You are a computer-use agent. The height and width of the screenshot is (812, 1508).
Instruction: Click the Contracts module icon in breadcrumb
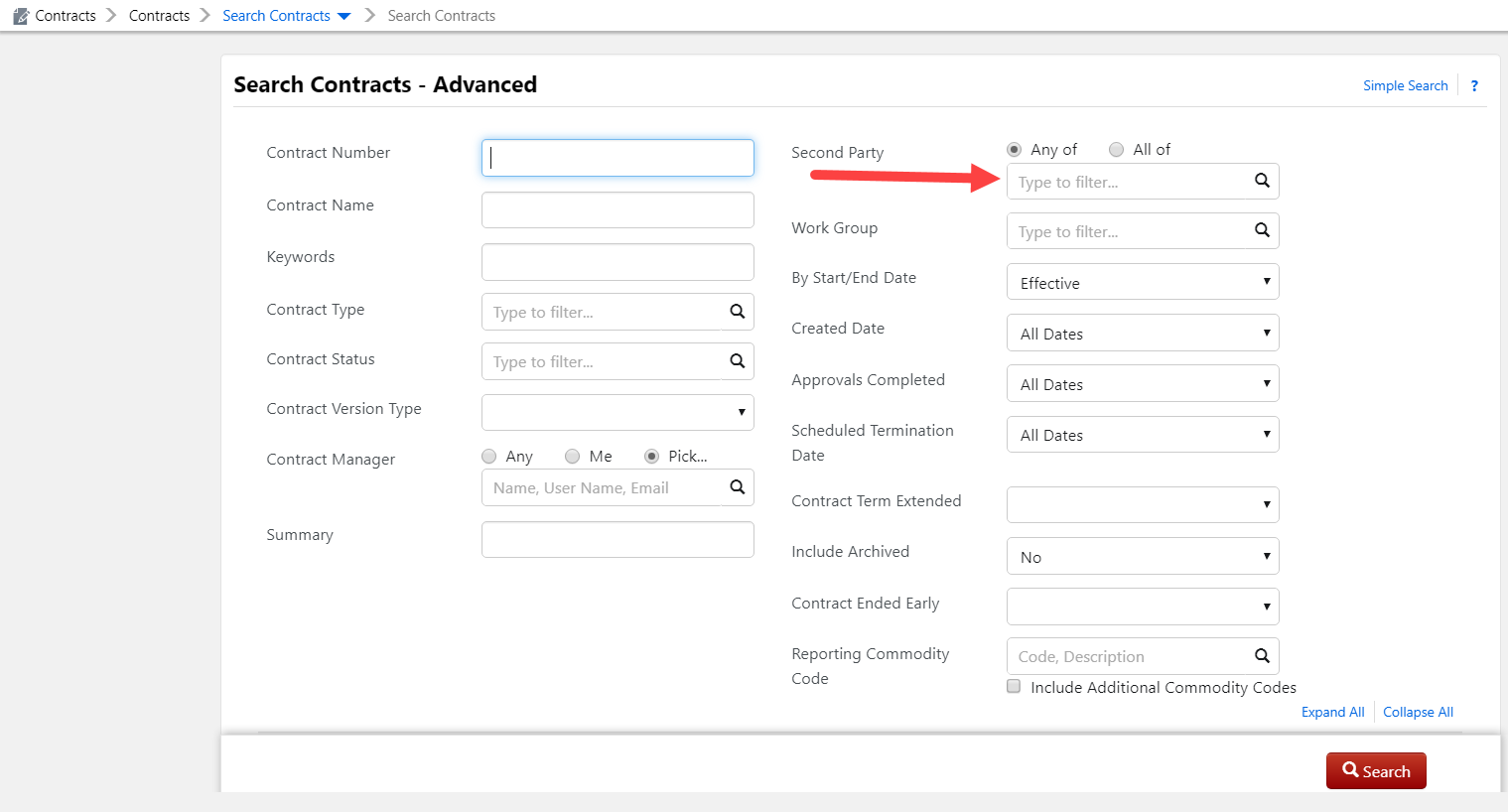pyautogui.click(x=20, y=16)
